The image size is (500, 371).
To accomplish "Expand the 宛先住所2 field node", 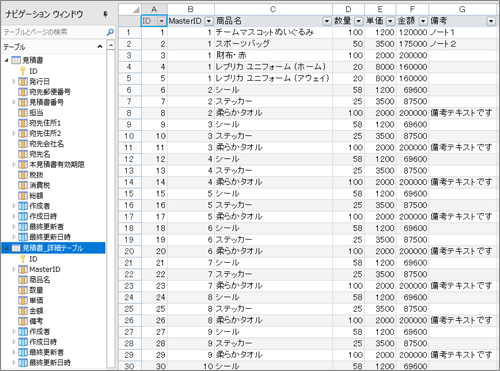I will [14, 133].
